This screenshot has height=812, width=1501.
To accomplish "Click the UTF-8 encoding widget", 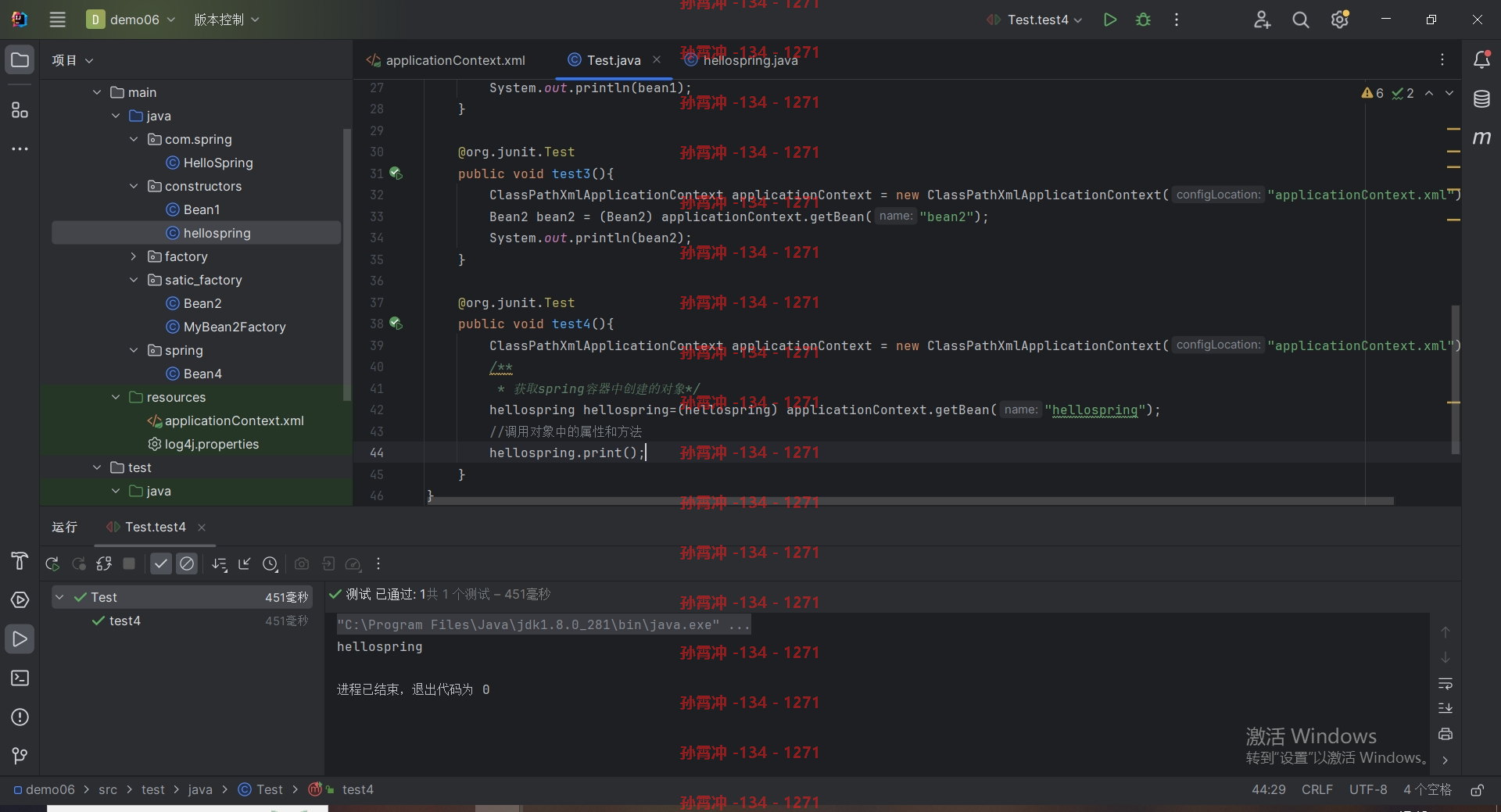I will 1368,790.
